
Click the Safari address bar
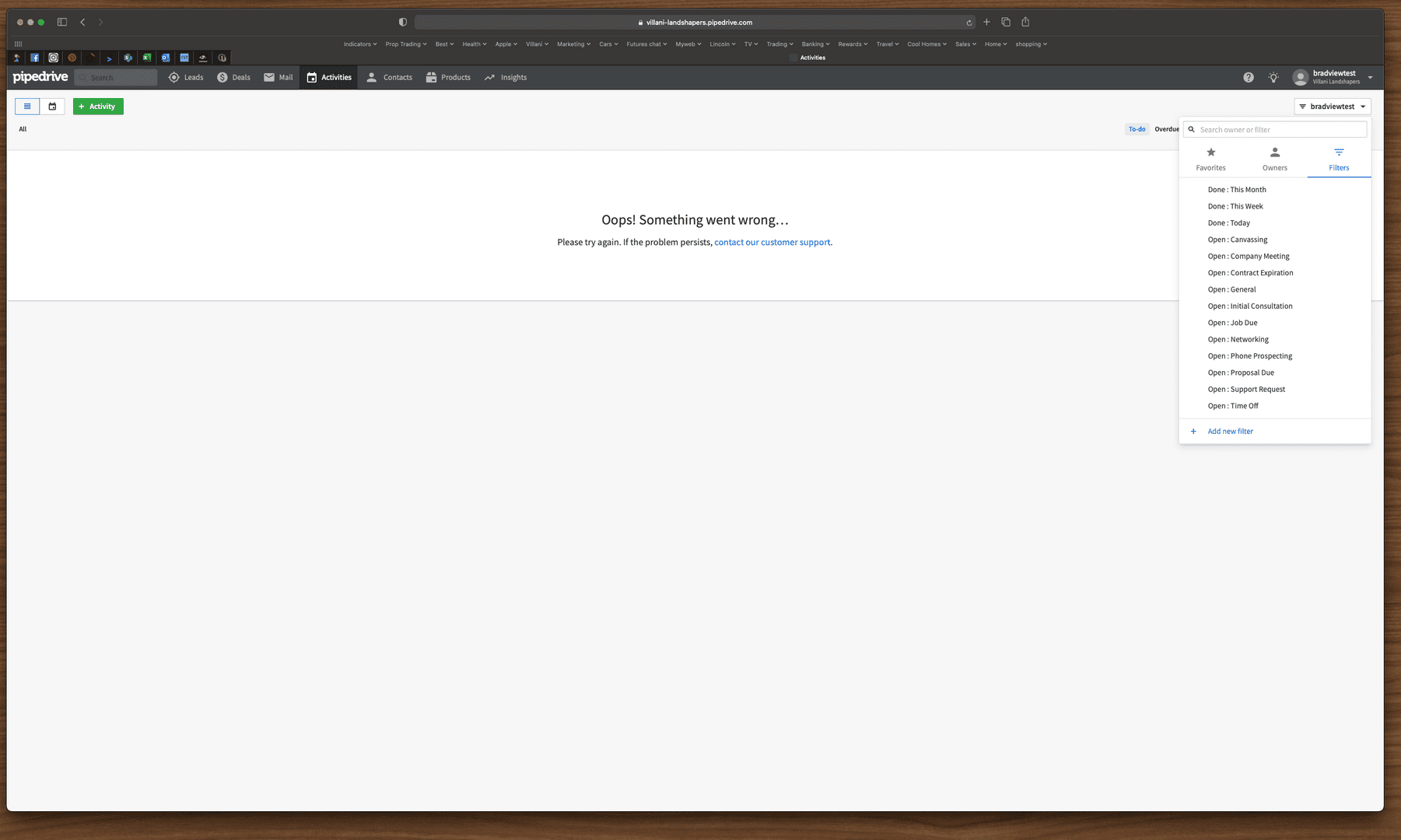pos(695,23)
